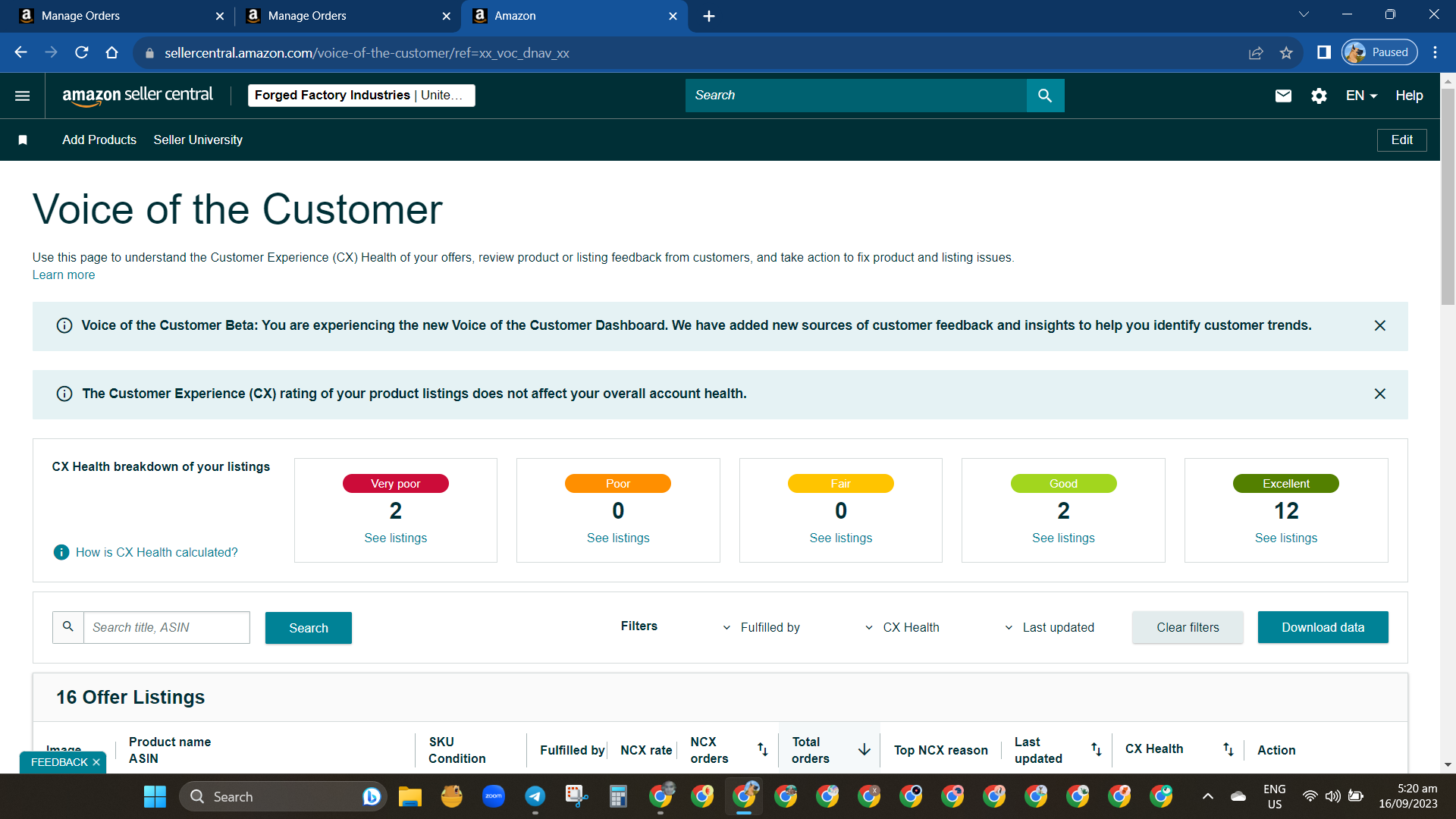This screenshot has width=1456, height=819.
Task: Open the hamburger navigation menu
Action: click(23, 96)
